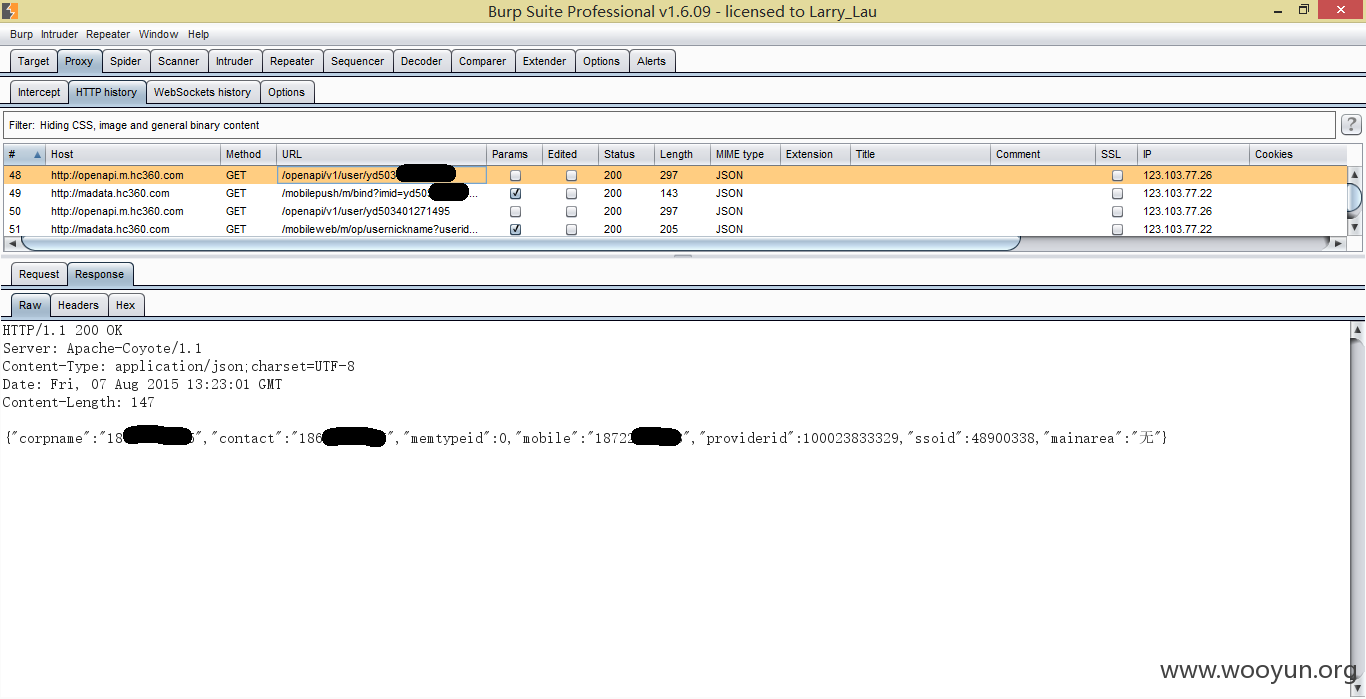Viewport: 1366px width, 699px height.
Task: Open the WebSockets history sub-tab
Action: click(203, 92)
